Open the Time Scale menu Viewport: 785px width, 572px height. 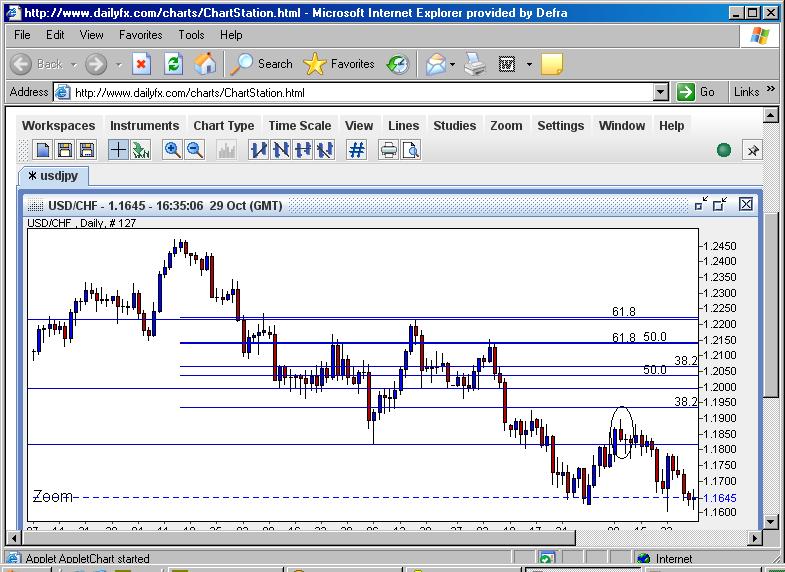(x=300, y=126)
